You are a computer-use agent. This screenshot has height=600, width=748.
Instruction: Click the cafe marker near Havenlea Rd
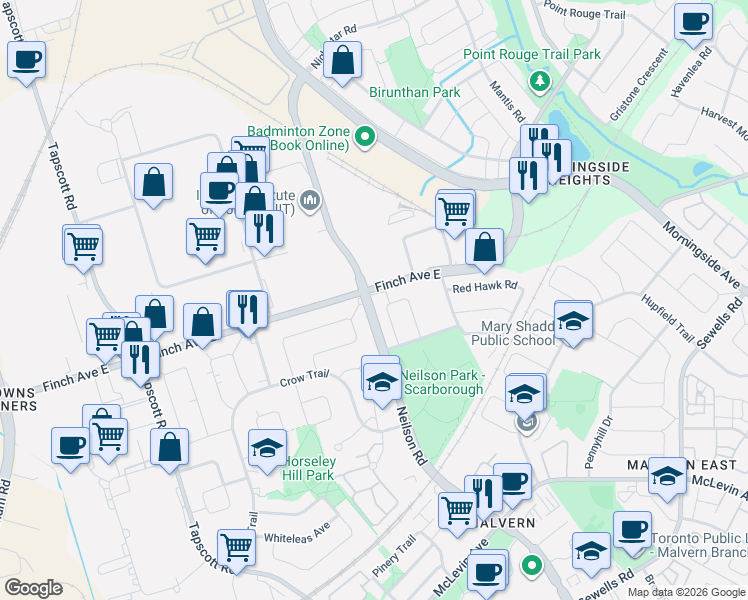click(x=694, y=23)
